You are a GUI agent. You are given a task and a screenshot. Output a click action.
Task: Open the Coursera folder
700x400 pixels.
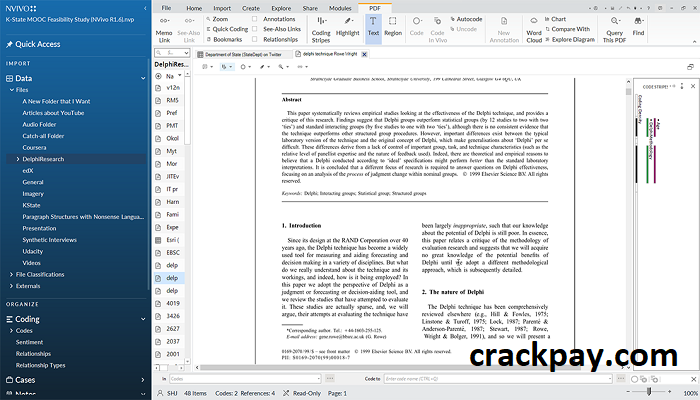click(x=34, y=148)
